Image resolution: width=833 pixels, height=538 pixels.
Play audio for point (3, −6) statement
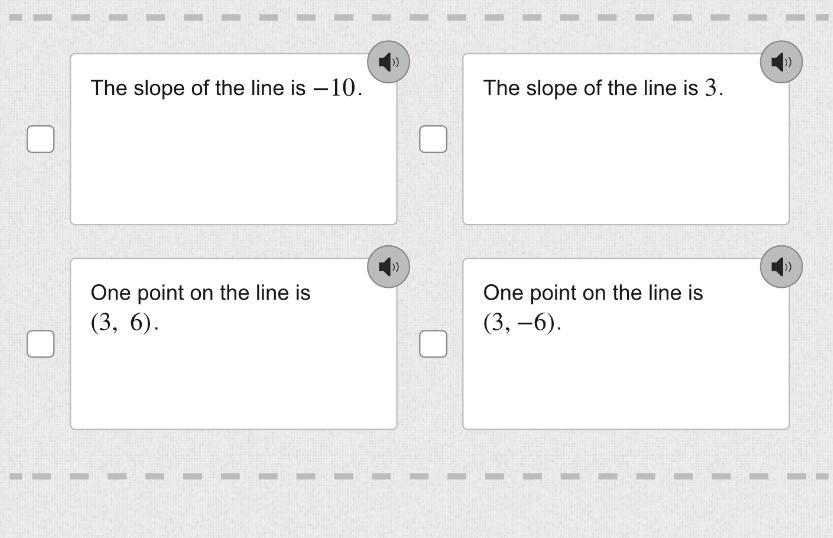[781, 266]
